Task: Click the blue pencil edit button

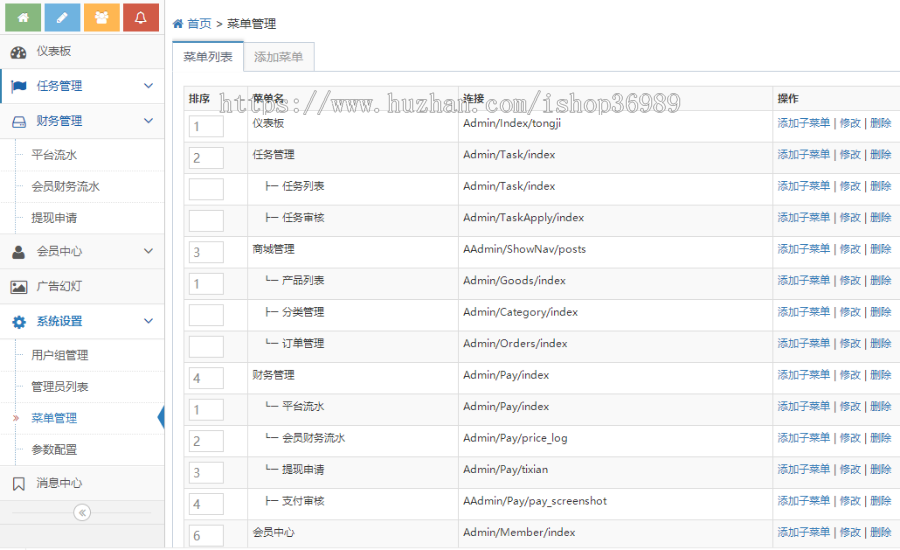Action: pyautogui.click(x=62, y=17)
